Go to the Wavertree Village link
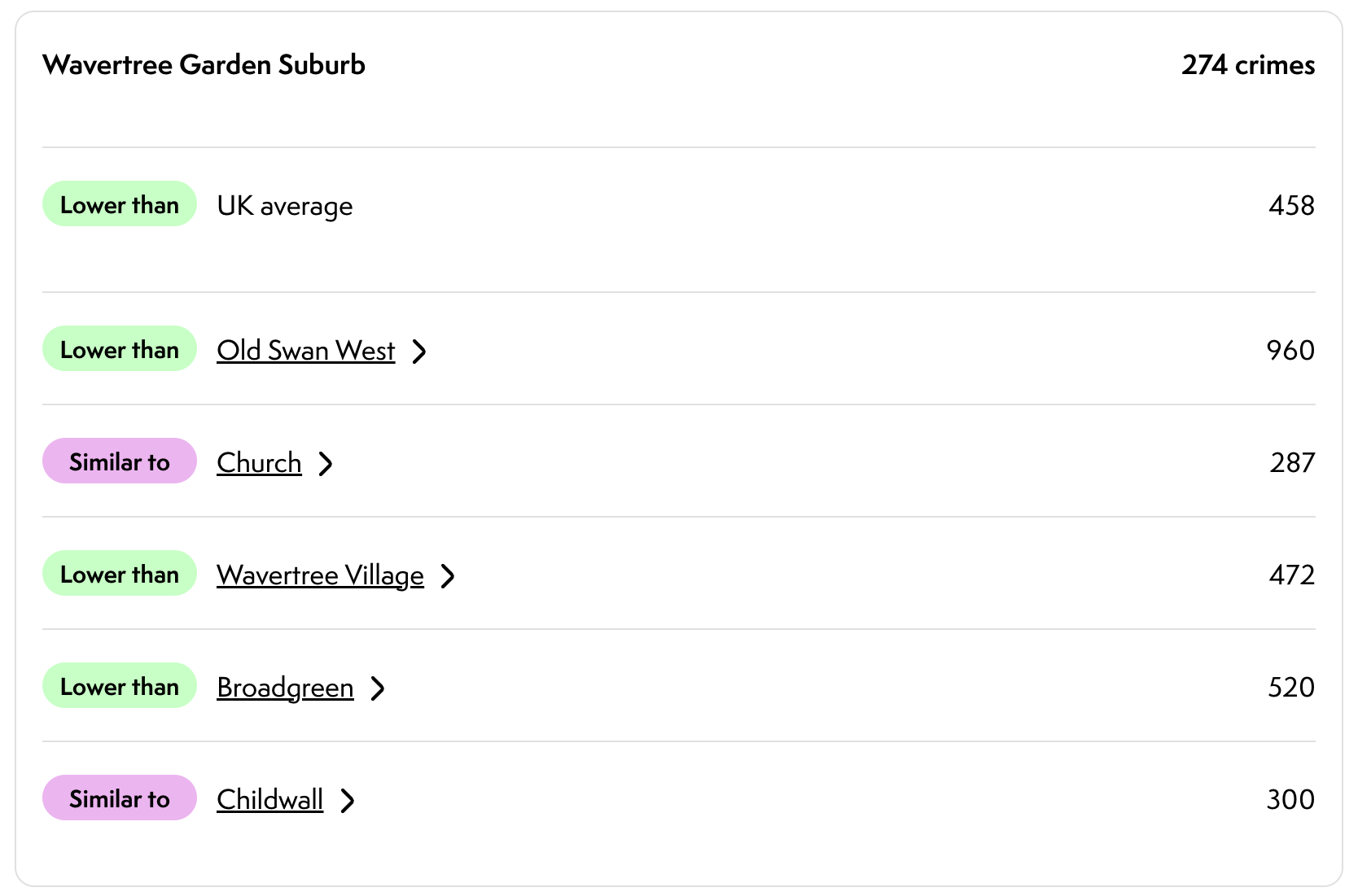 tap(320, 575)
